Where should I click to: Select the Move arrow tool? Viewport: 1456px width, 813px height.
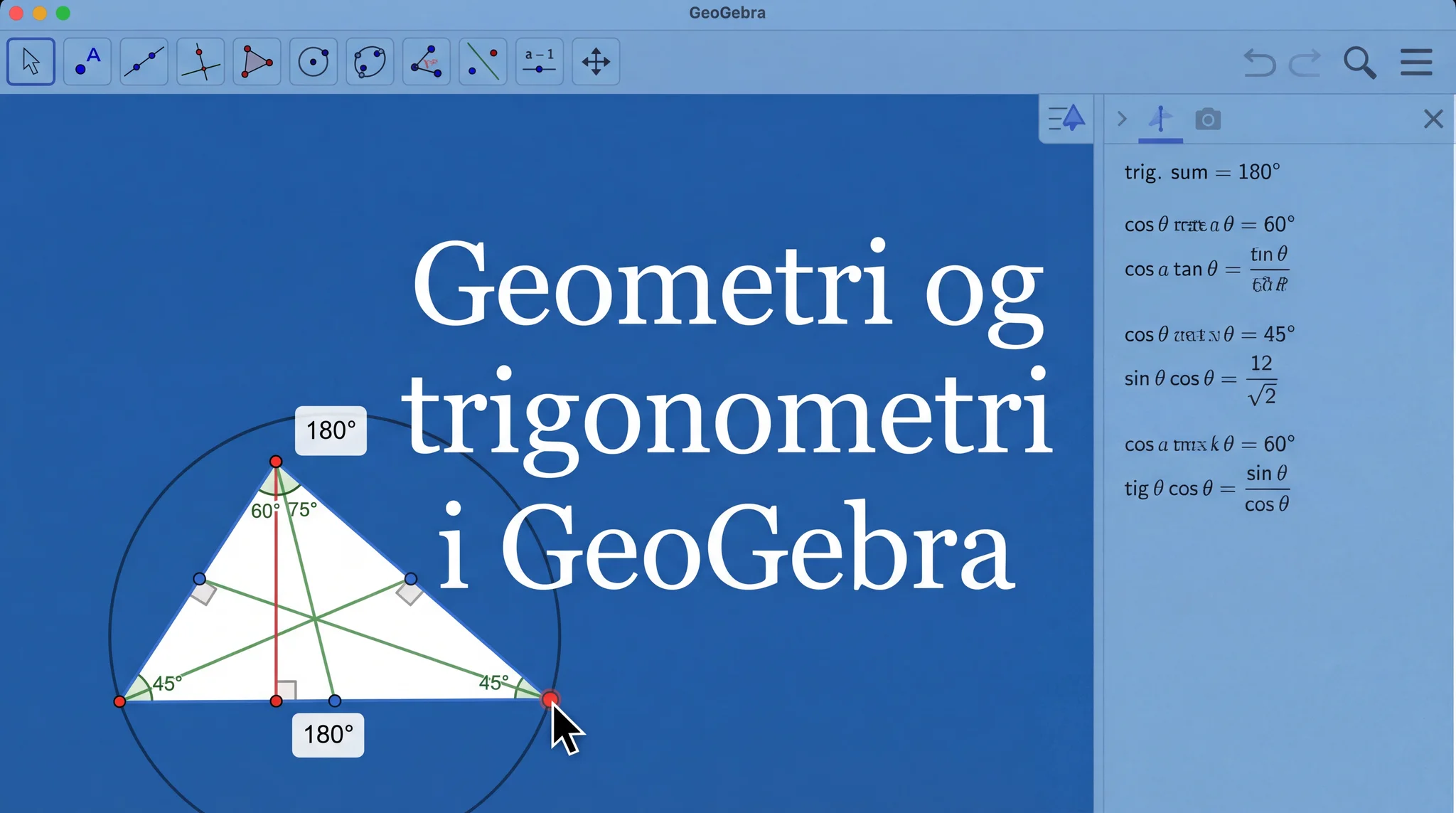point(31,62)
